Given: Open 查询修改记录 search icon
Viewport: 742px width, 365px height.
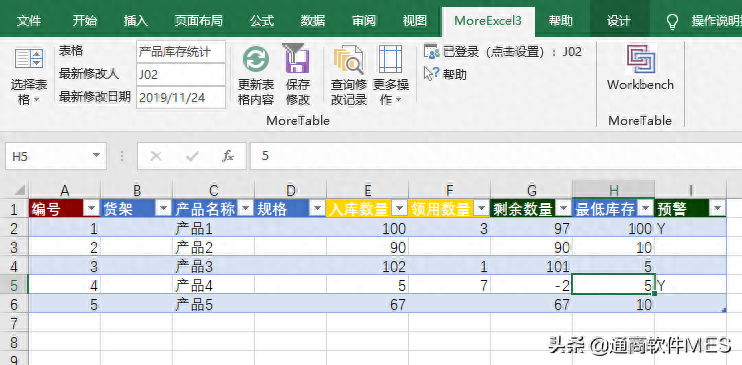Looking at the screenshot, I should (348, 60).
